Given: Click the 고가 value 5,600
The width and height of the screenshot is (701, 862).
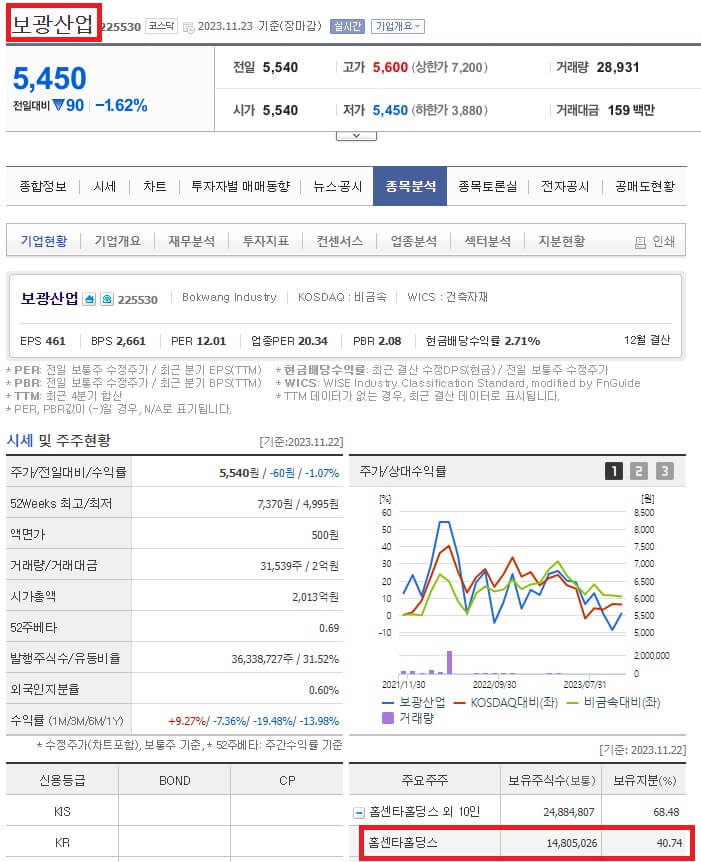Looking at the screenshot, I should (390, 68).
